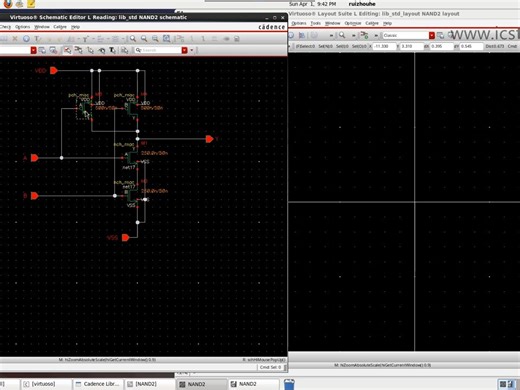The height and width of the screenshot is (390, 520).
Task: Click the copy-like icon before search field
Action: pyautogui.click(x=124, y=50)
